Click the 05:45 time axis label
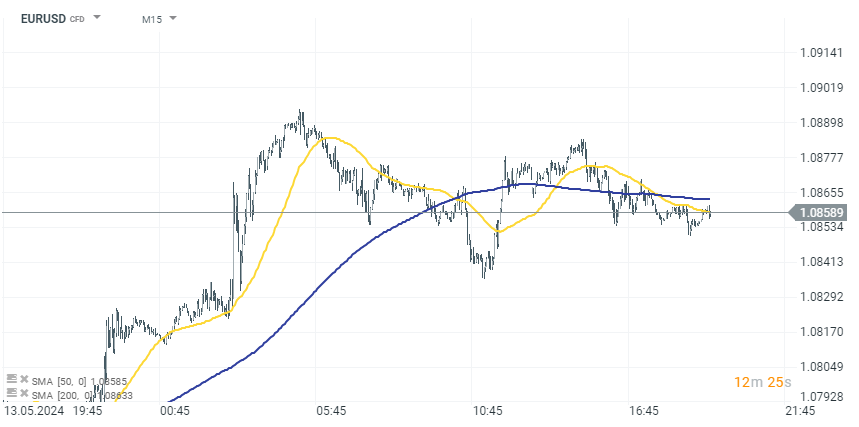The image size is (859, 427). coord(331,411)
